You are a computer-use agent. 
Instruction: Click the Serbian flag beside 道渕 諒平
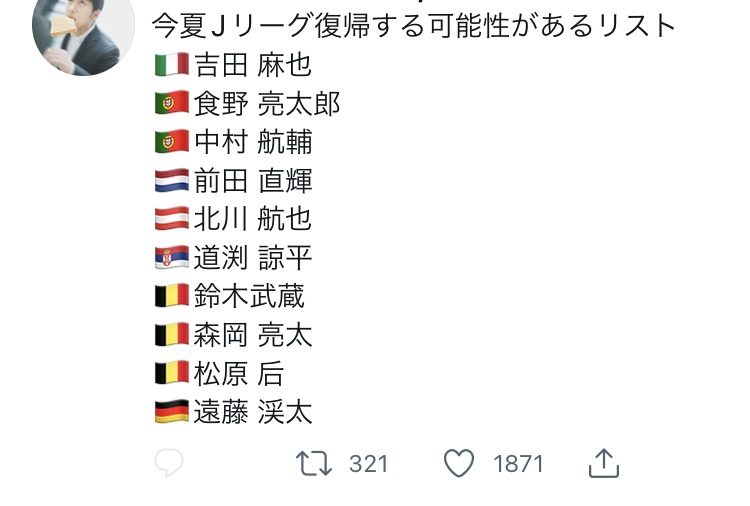(172, 258)
